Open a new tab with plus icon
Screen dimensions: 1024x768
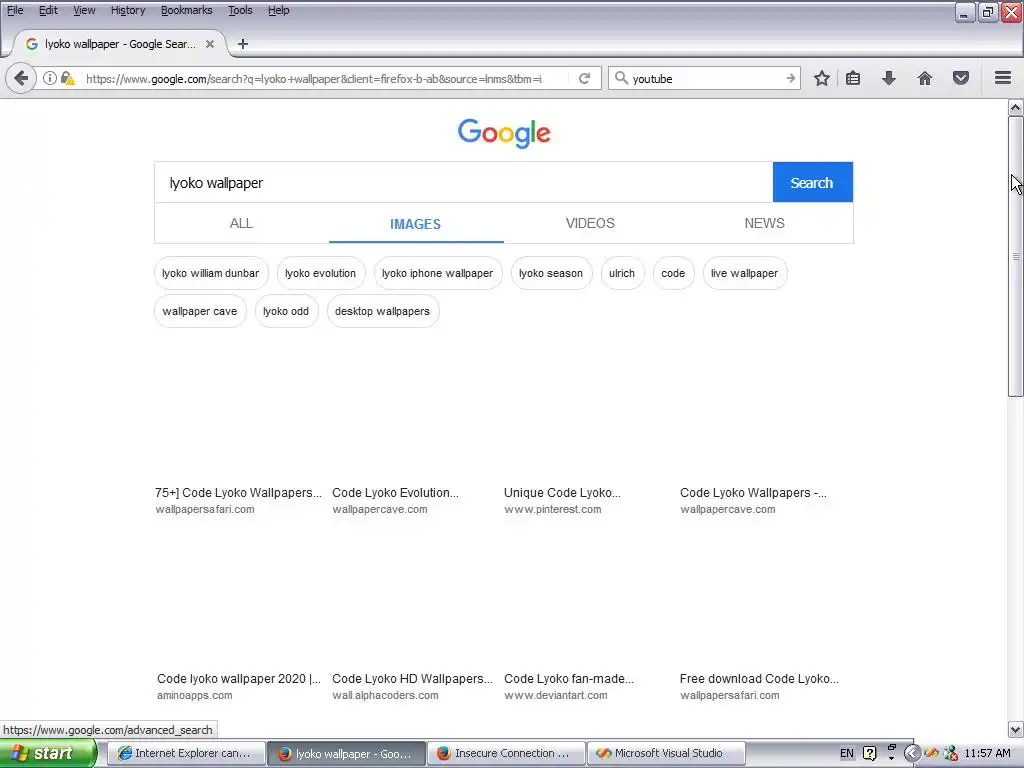click(x=243, y=44)
